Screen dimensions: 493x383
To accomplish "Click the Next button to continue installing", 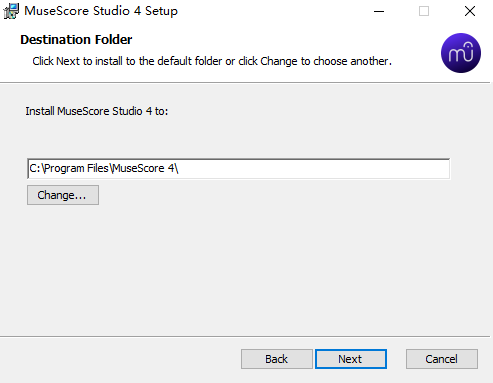I will pos(351,359).
